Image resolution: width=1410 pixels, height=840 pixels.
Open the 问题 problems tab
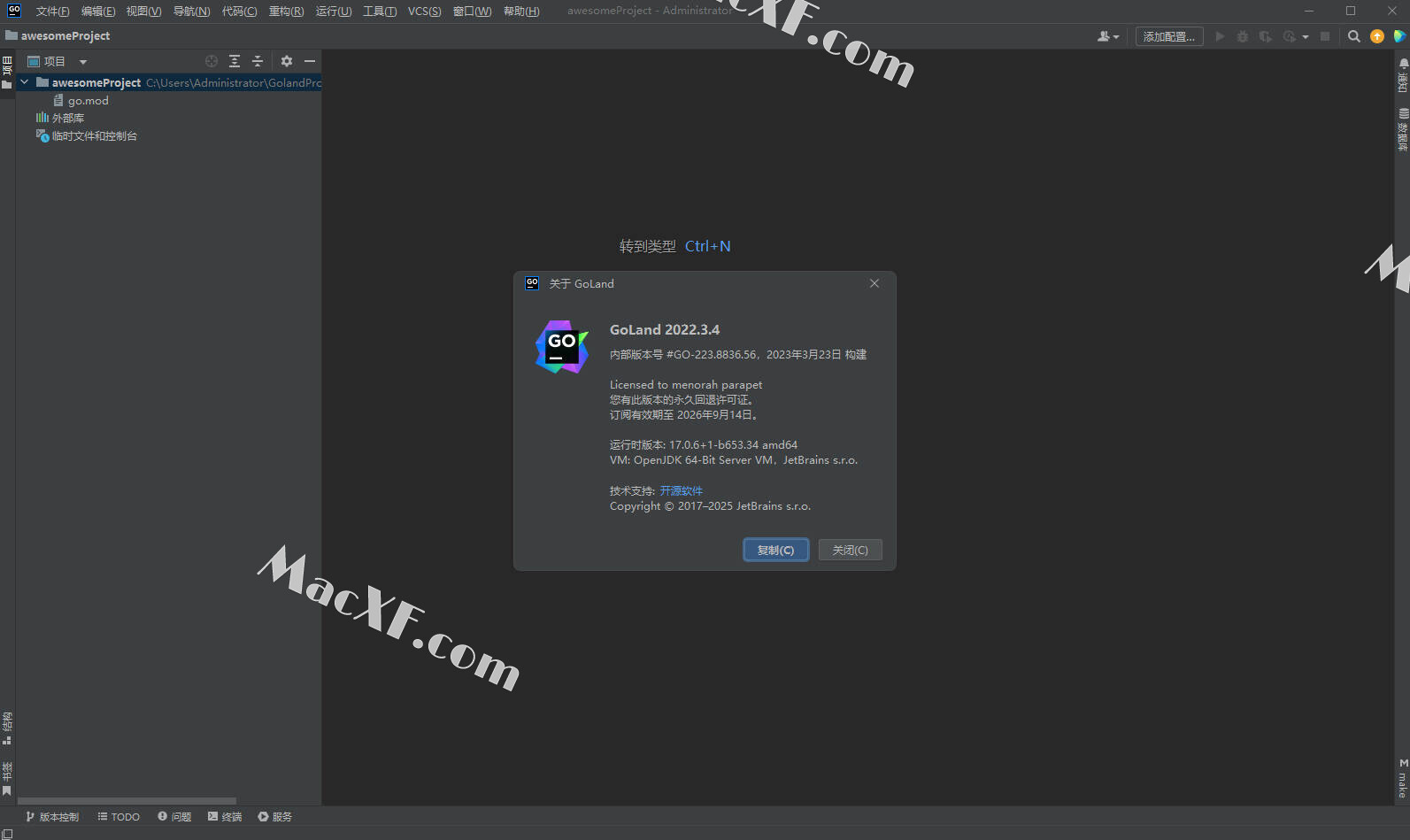pyautogui.click(x=174, y=817)
